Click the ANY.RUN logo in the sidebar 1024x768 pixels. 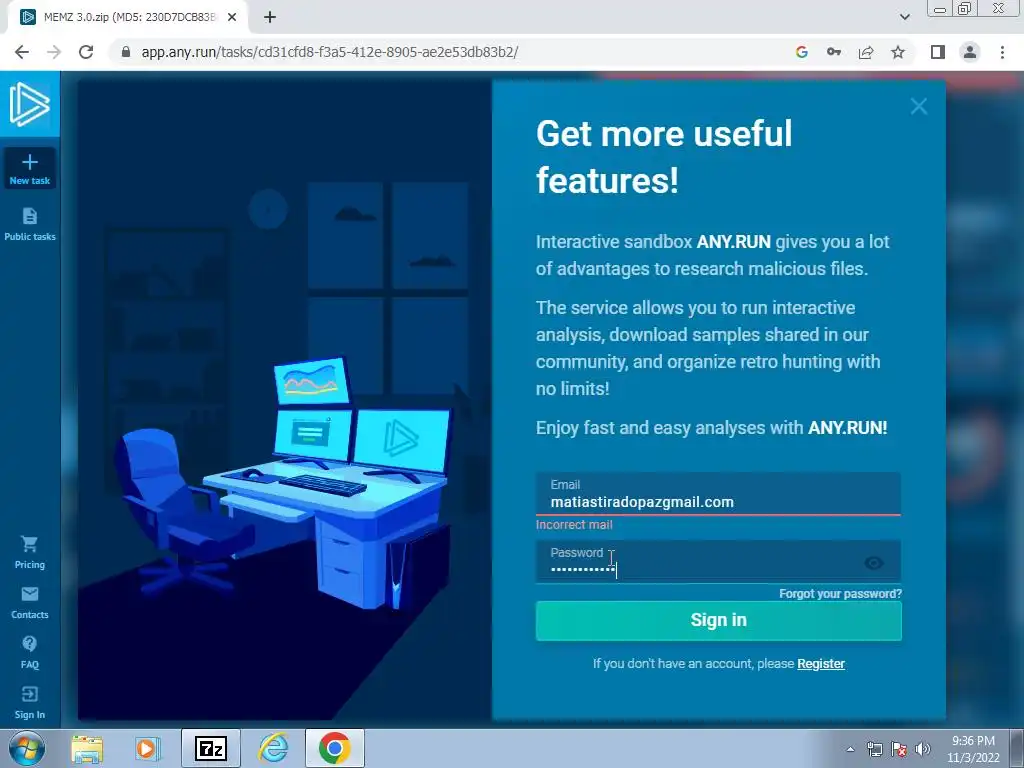[x=29, y=104]
